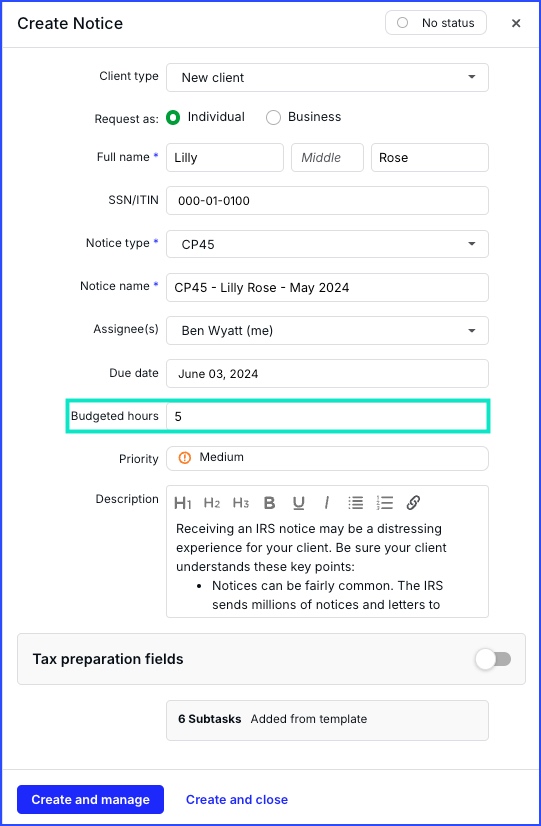Image resolution: width=541 pixels, height=826 pixels.
Task: Toggle bold text in description
Action: pos(269,503)
